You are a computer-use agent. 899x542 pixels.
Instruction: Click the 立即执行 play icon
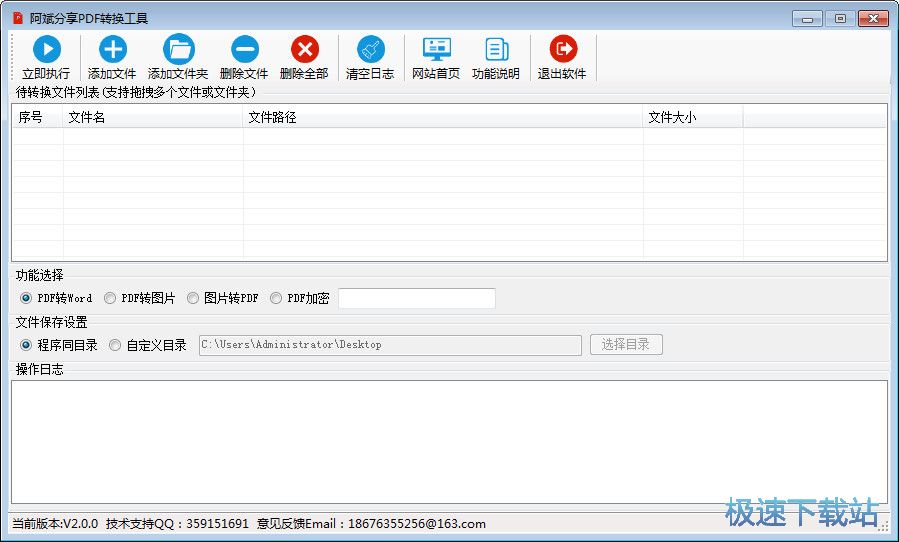[x=46, y=49]
